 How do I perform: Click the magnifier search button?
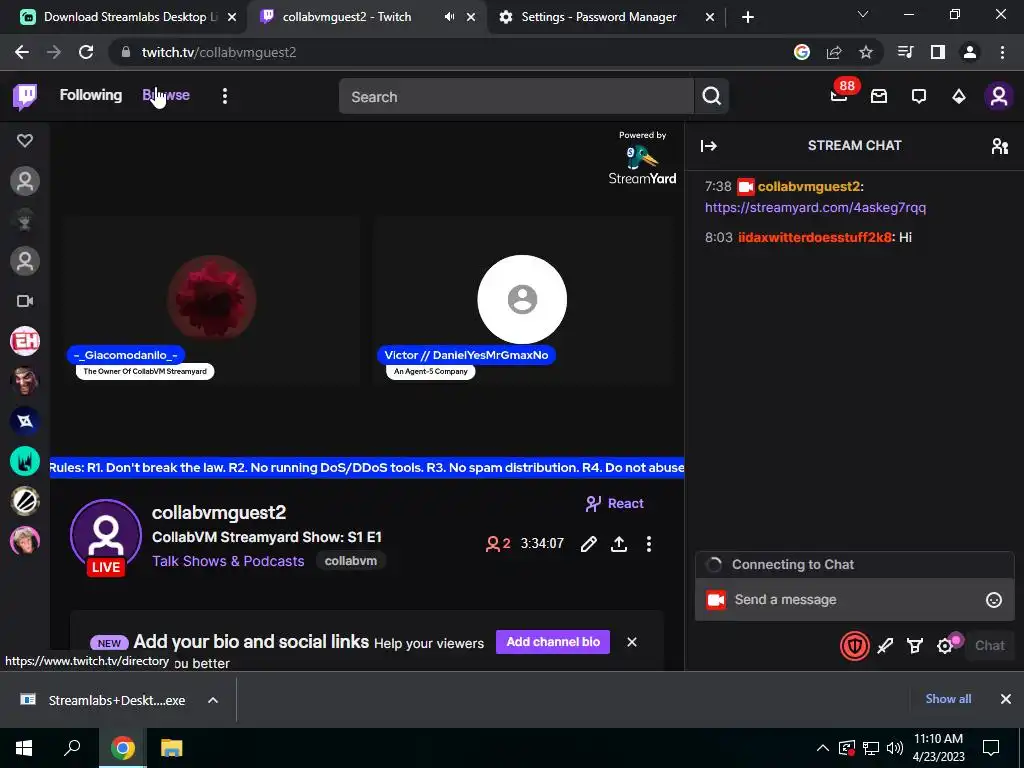point(711,97)
